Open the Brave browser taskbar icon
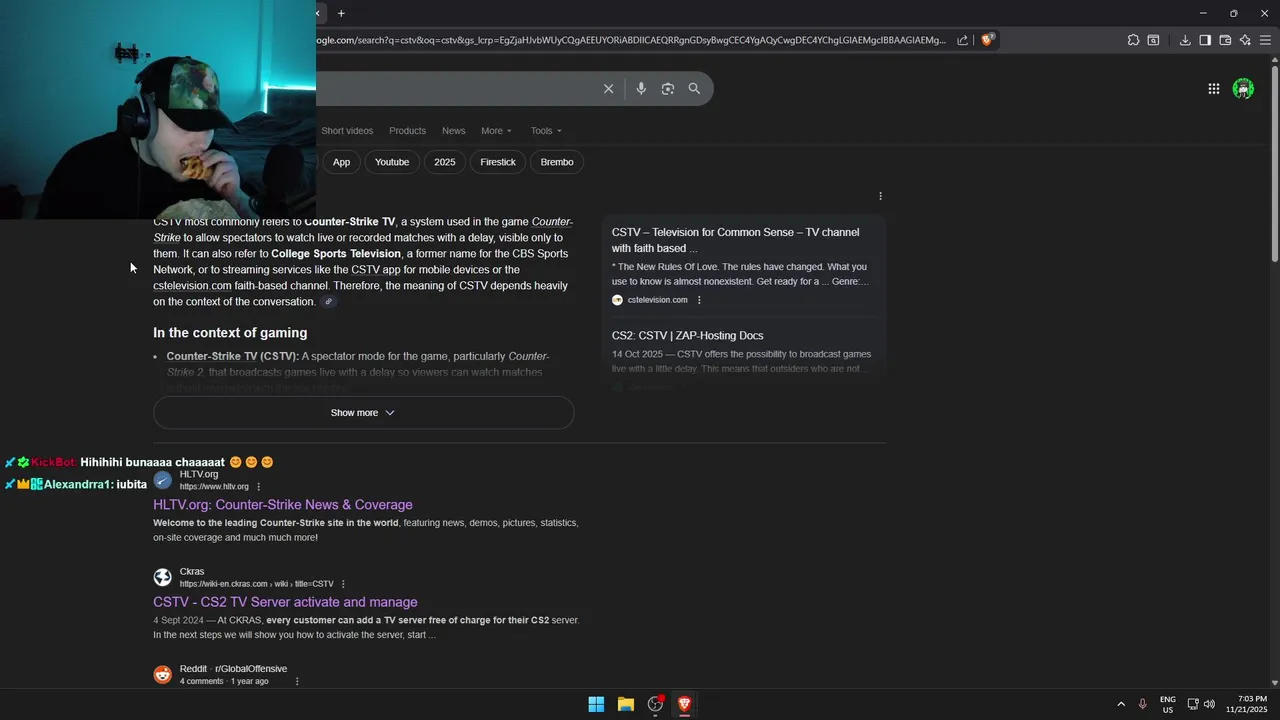 point(685,704)
